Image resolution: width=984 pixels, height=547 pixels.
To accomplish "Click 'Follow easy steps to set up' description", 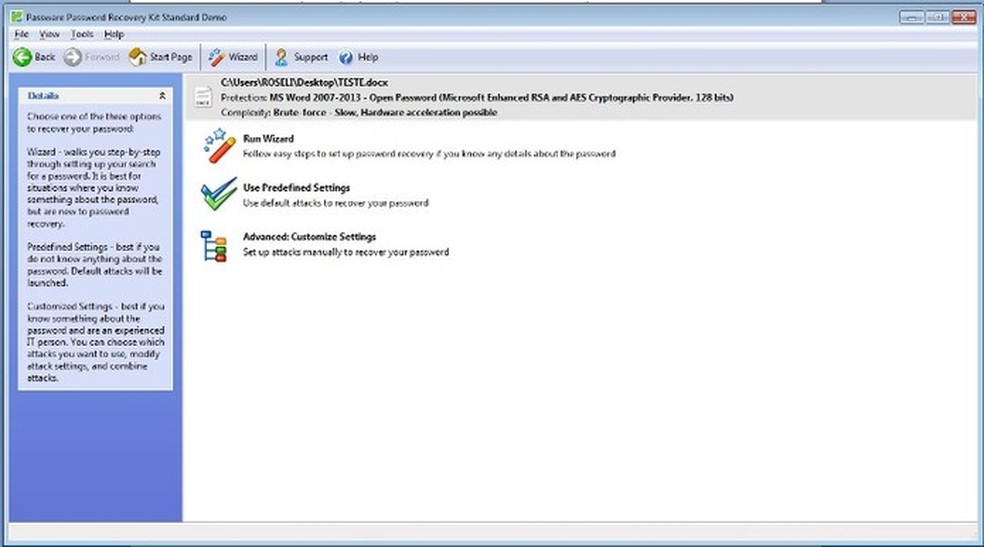I will click(429, 154).
